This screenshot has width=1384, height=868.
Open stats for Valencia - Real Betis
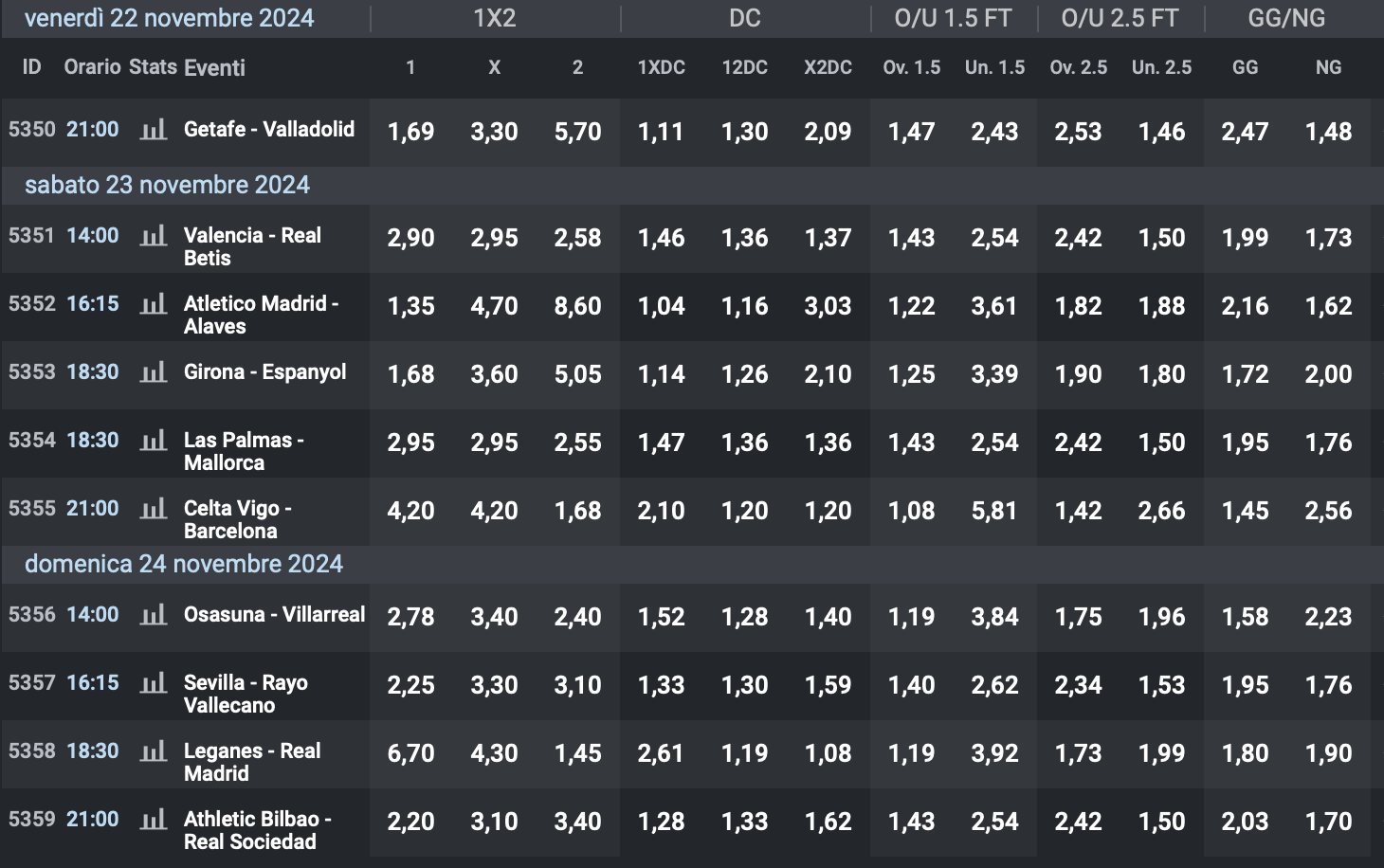click(x=154, y=239)
